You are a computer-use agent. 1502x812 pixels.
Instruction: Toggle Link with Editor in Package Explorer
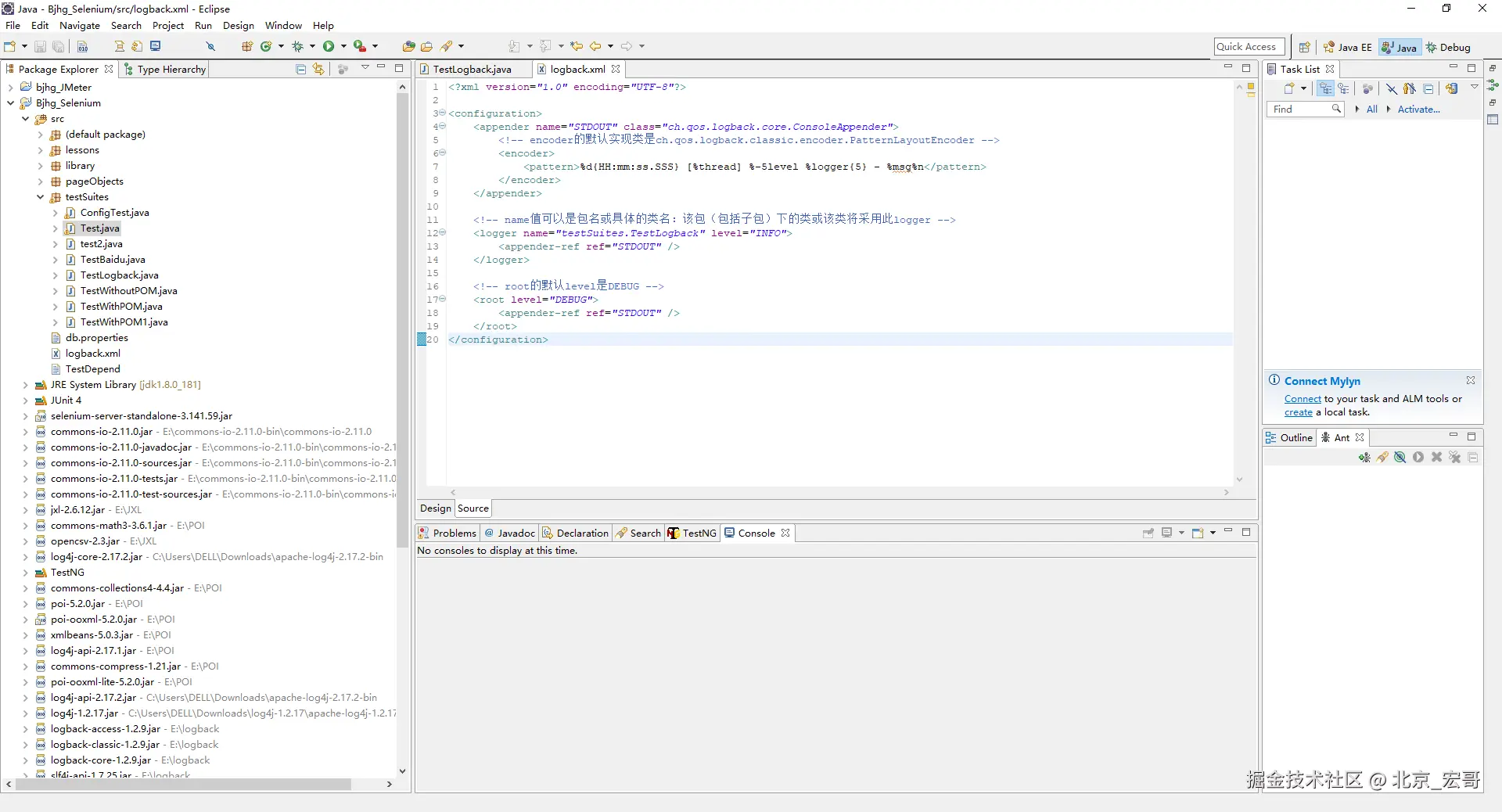coord(318,69)
